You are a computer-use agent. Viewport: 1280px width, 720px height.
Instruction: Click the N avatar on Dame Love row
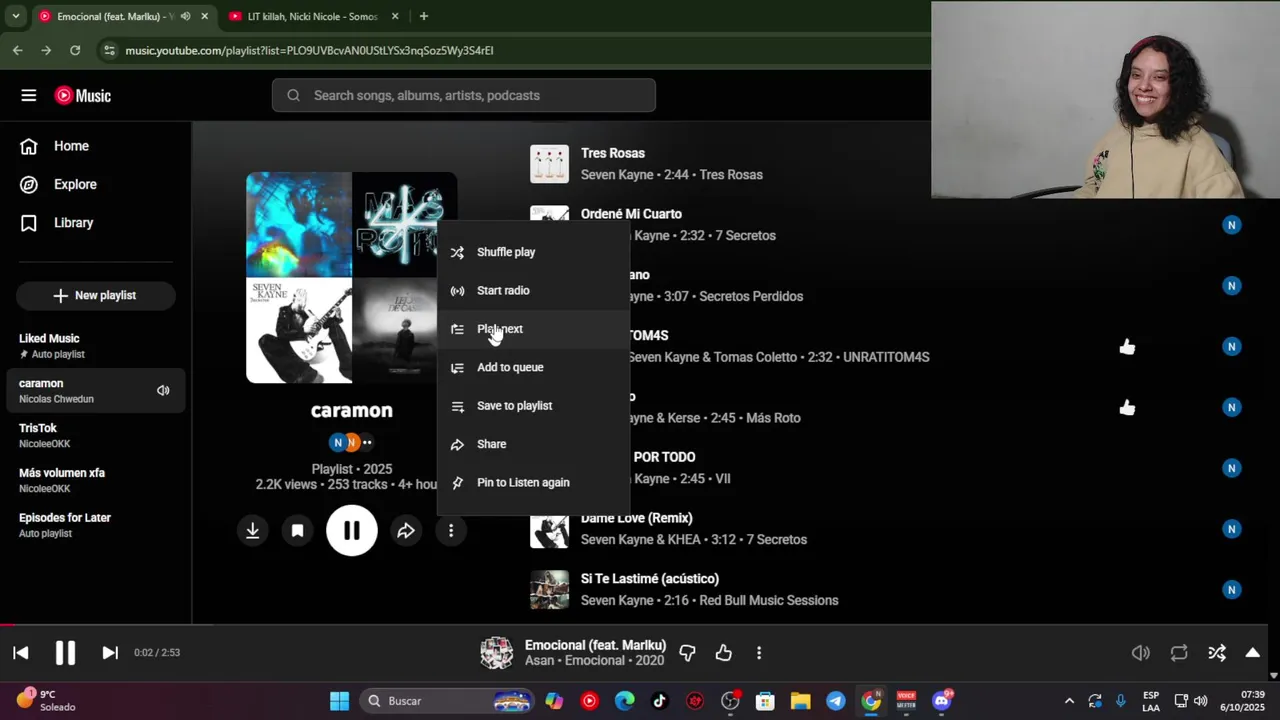(x=1232, y=529)
